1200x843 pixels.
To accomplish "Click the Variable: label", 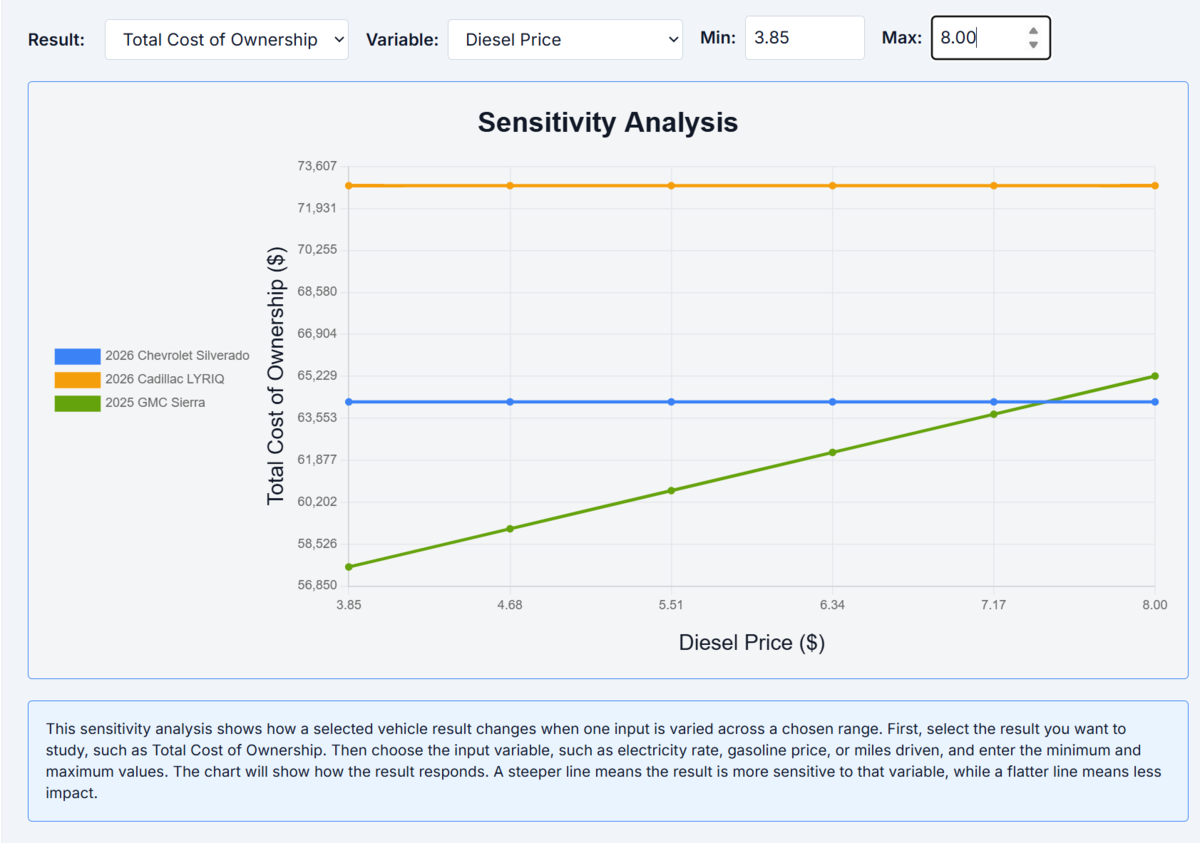I will coord(402,40).
